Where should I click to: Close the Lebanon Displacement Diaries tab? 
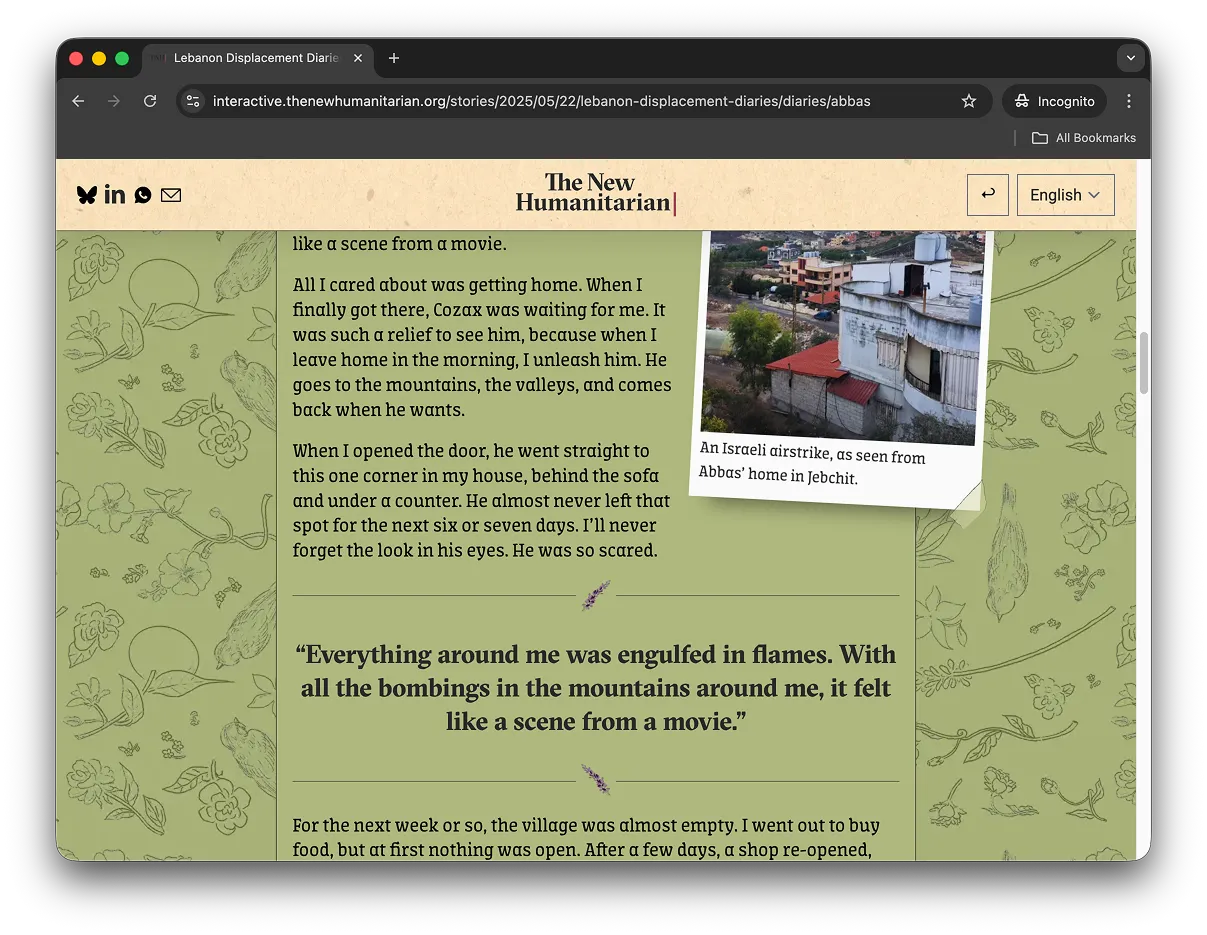[358, 58]
